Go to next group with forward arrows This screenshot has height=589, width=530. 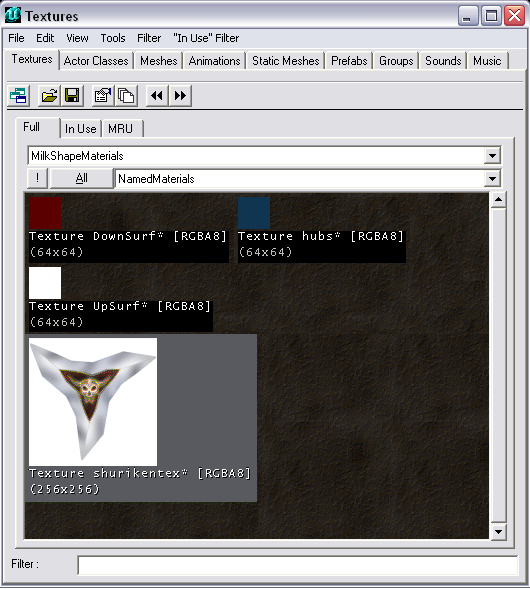point(180,95)
